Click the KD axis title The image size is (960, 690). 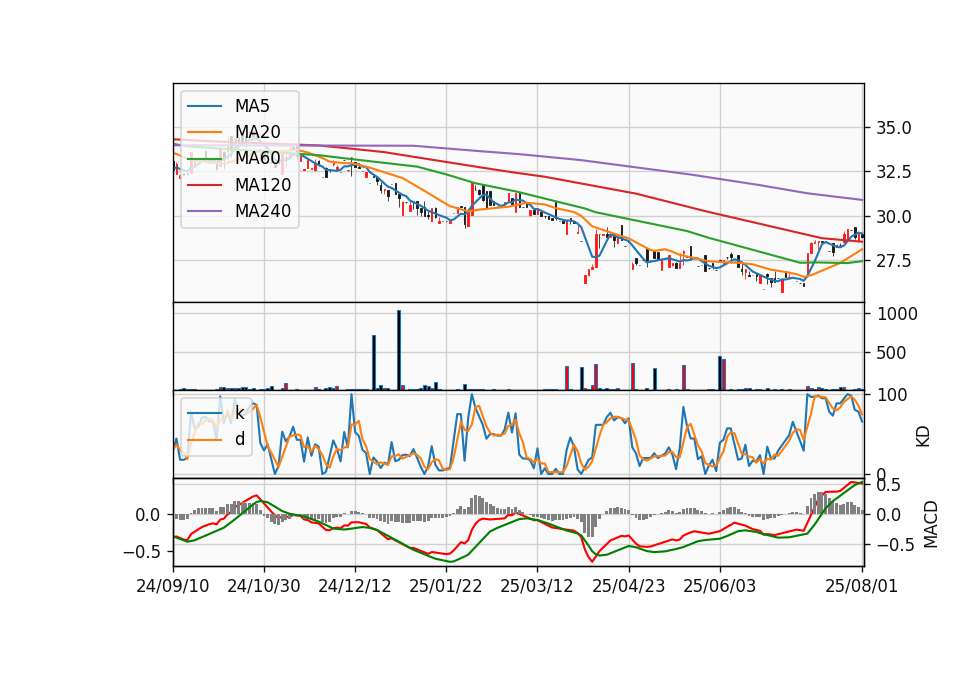923,436
